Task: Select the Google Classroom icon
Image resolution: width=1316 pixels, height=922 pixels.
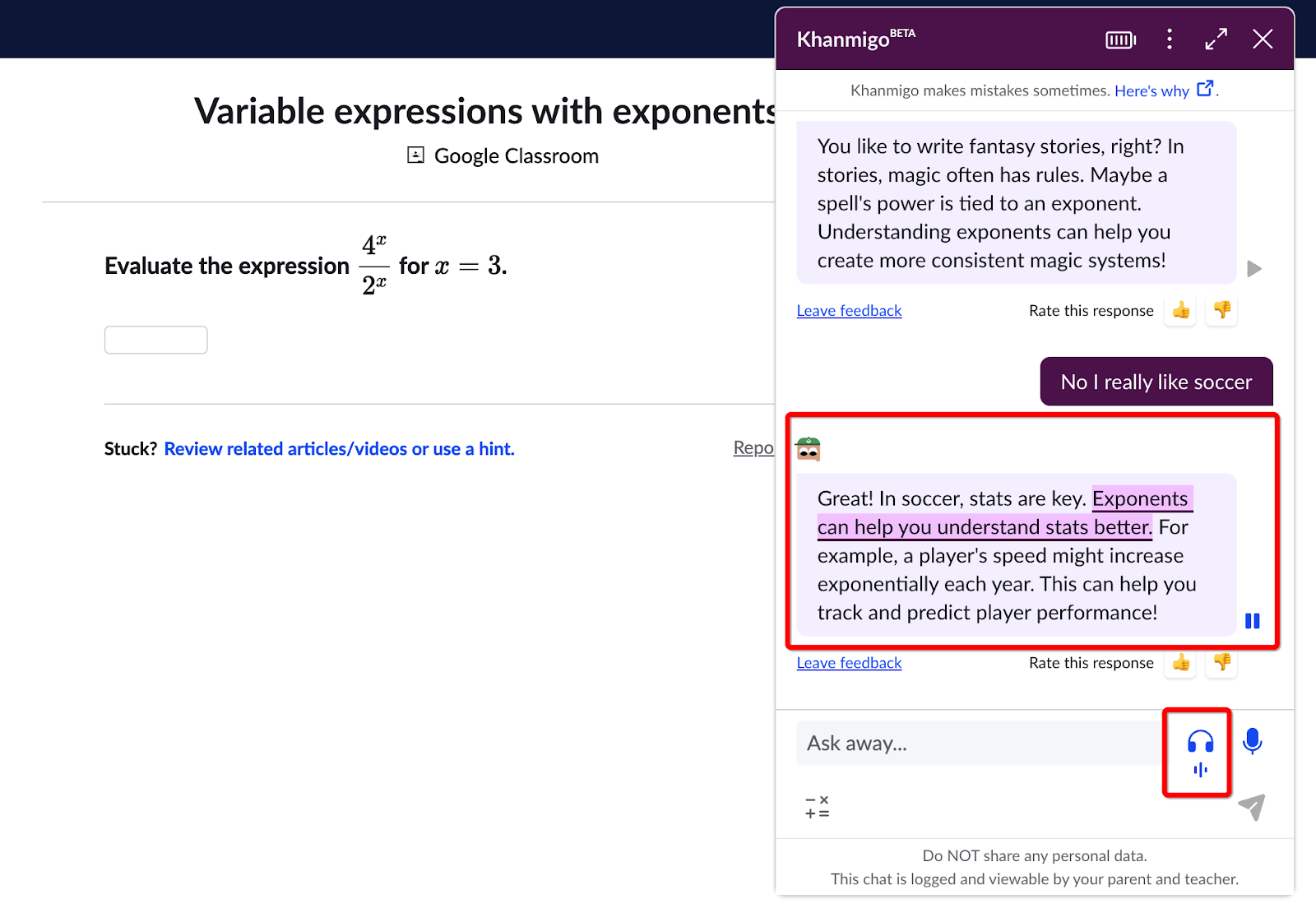Action: [415, 155]
